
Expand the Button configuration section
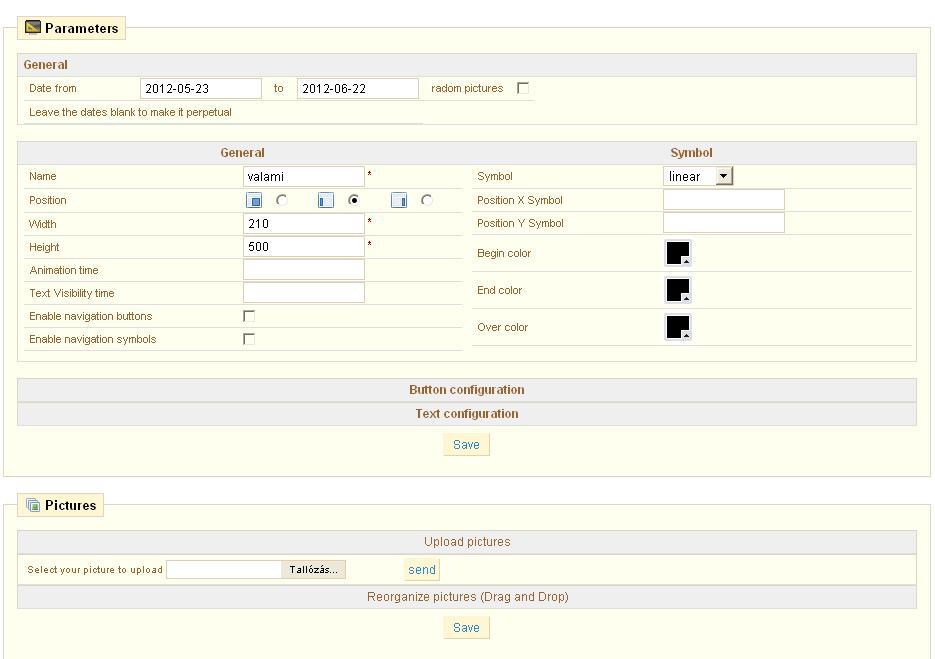click(466, 390)
